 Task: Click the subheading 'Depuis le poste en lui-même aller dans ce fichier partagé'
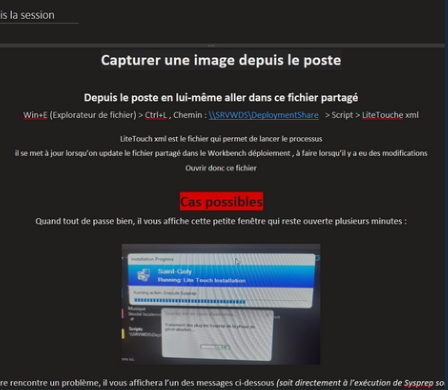pyautogui.click(x=221, y=98)
